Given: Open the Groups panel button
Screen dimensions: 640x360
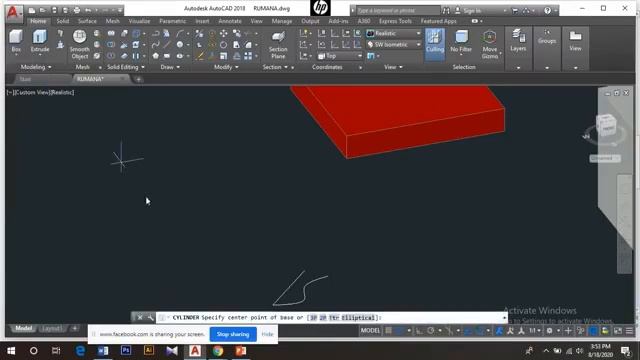Looking at the screenshot, I should click(x=547, y=37).
